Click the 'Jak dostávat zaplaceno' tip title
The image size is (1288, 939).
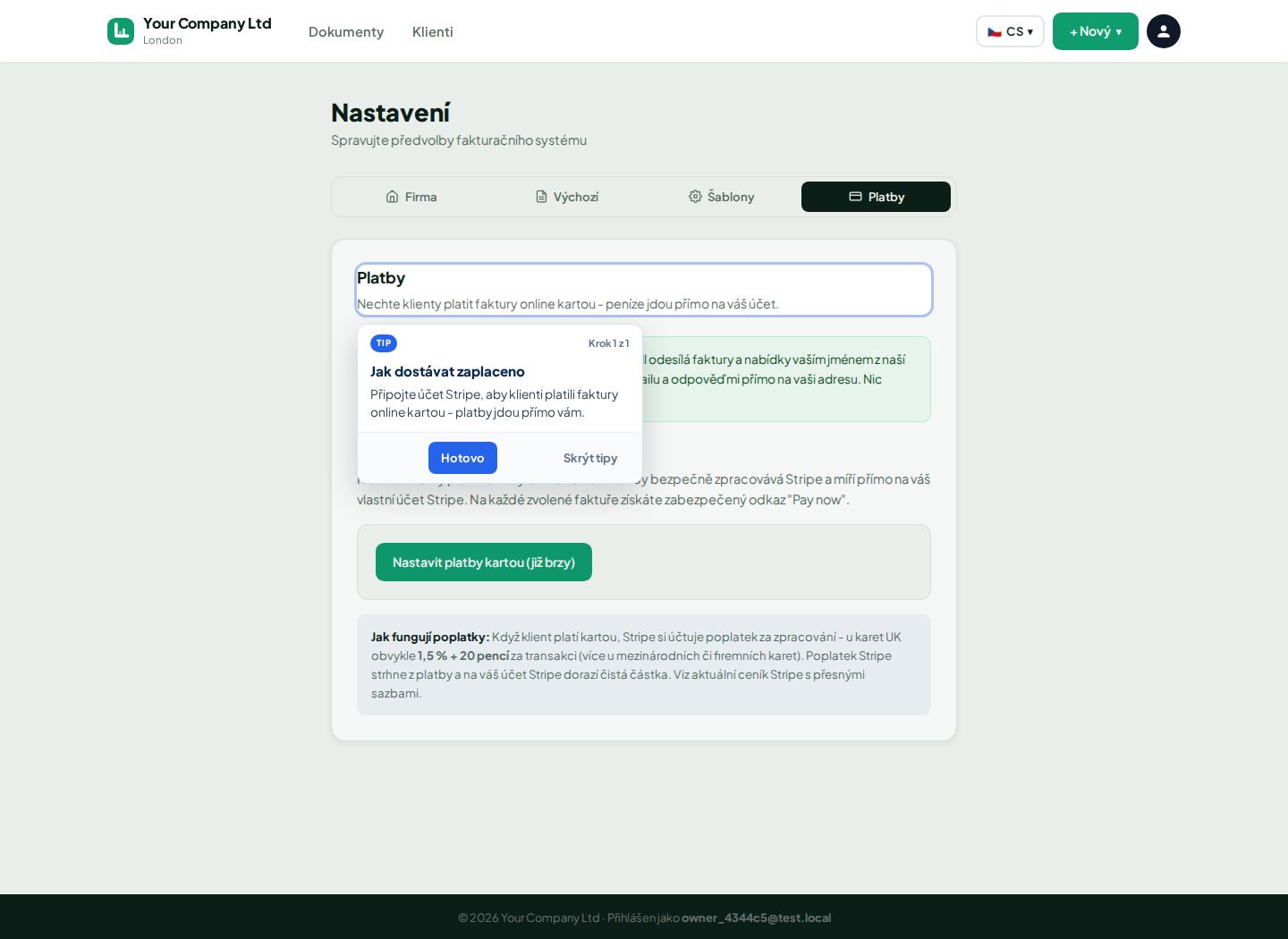447,372
